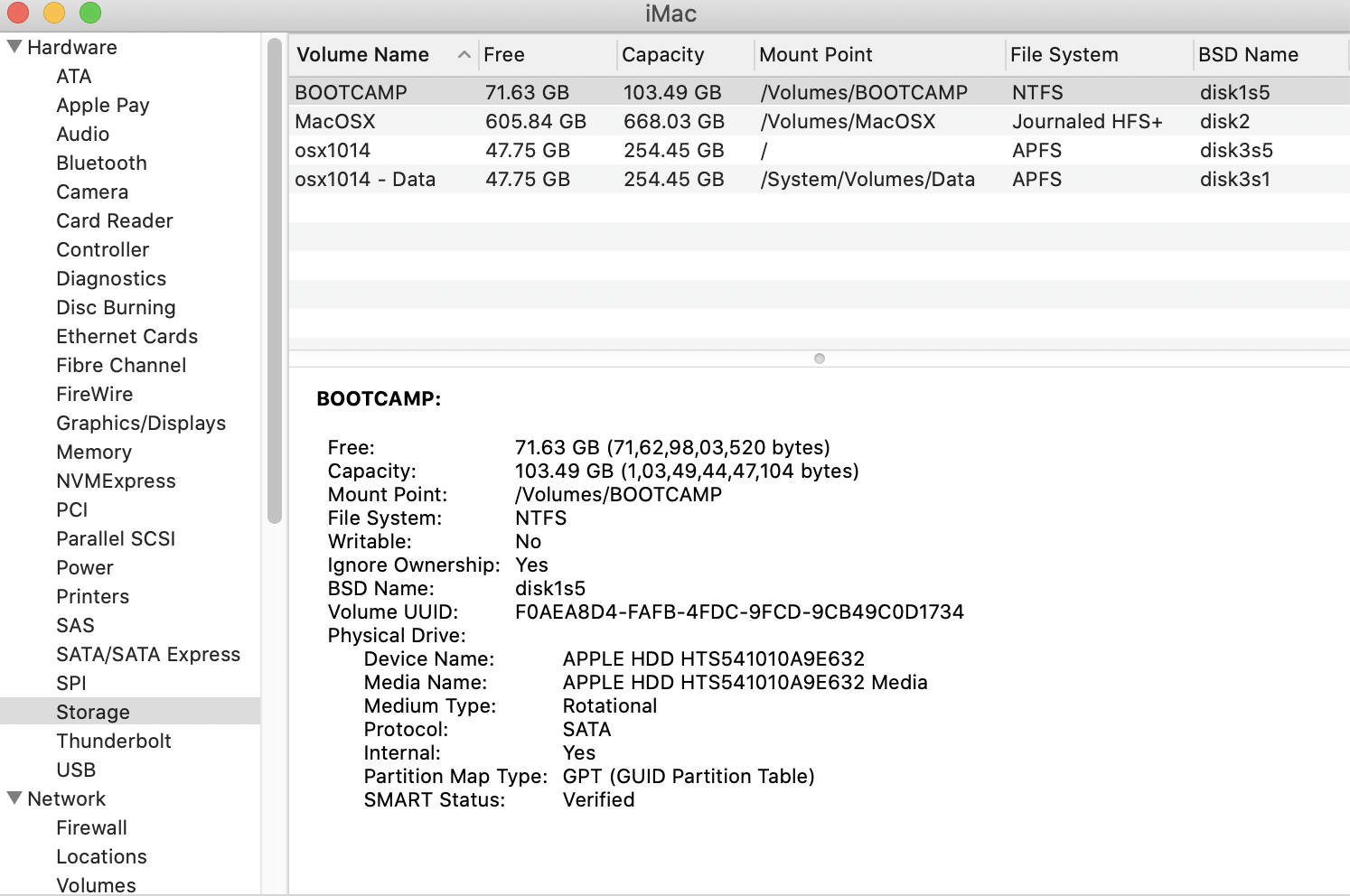Click the iMac window title

tap(671, 14)
